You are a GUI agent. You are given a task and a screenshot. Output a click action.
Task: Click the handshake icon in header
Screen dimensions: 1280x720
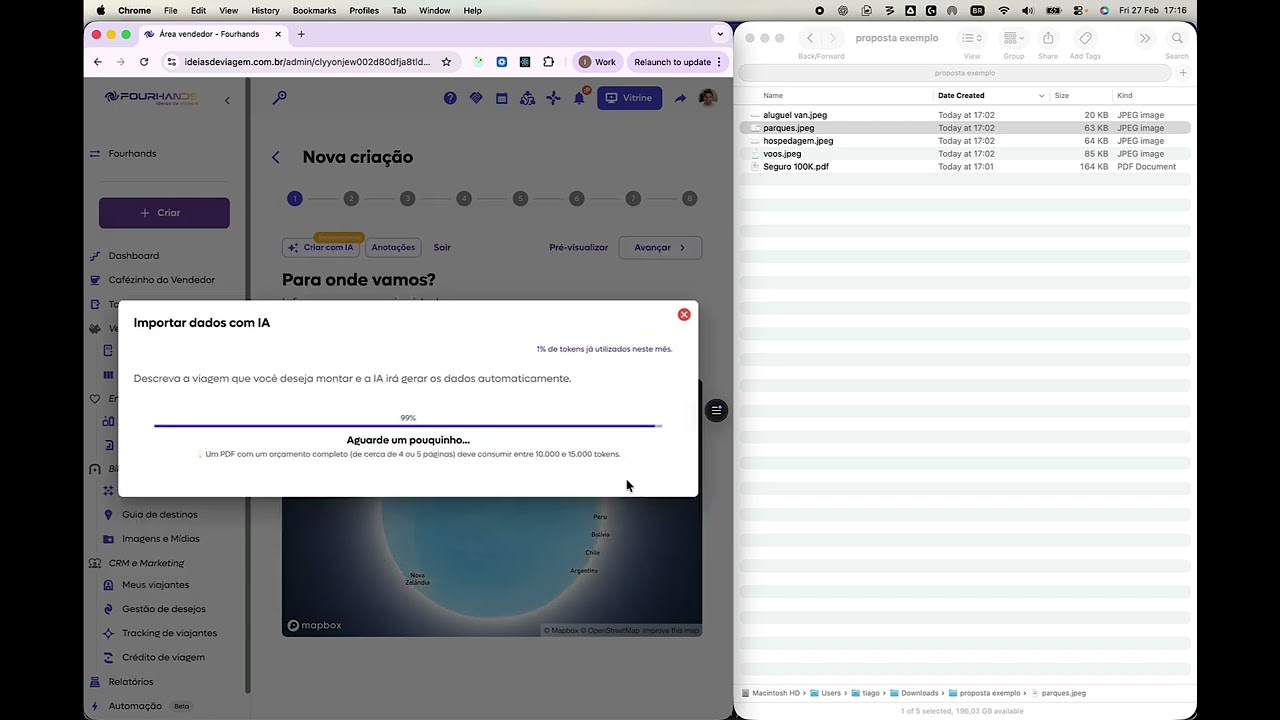coord(476,98)
